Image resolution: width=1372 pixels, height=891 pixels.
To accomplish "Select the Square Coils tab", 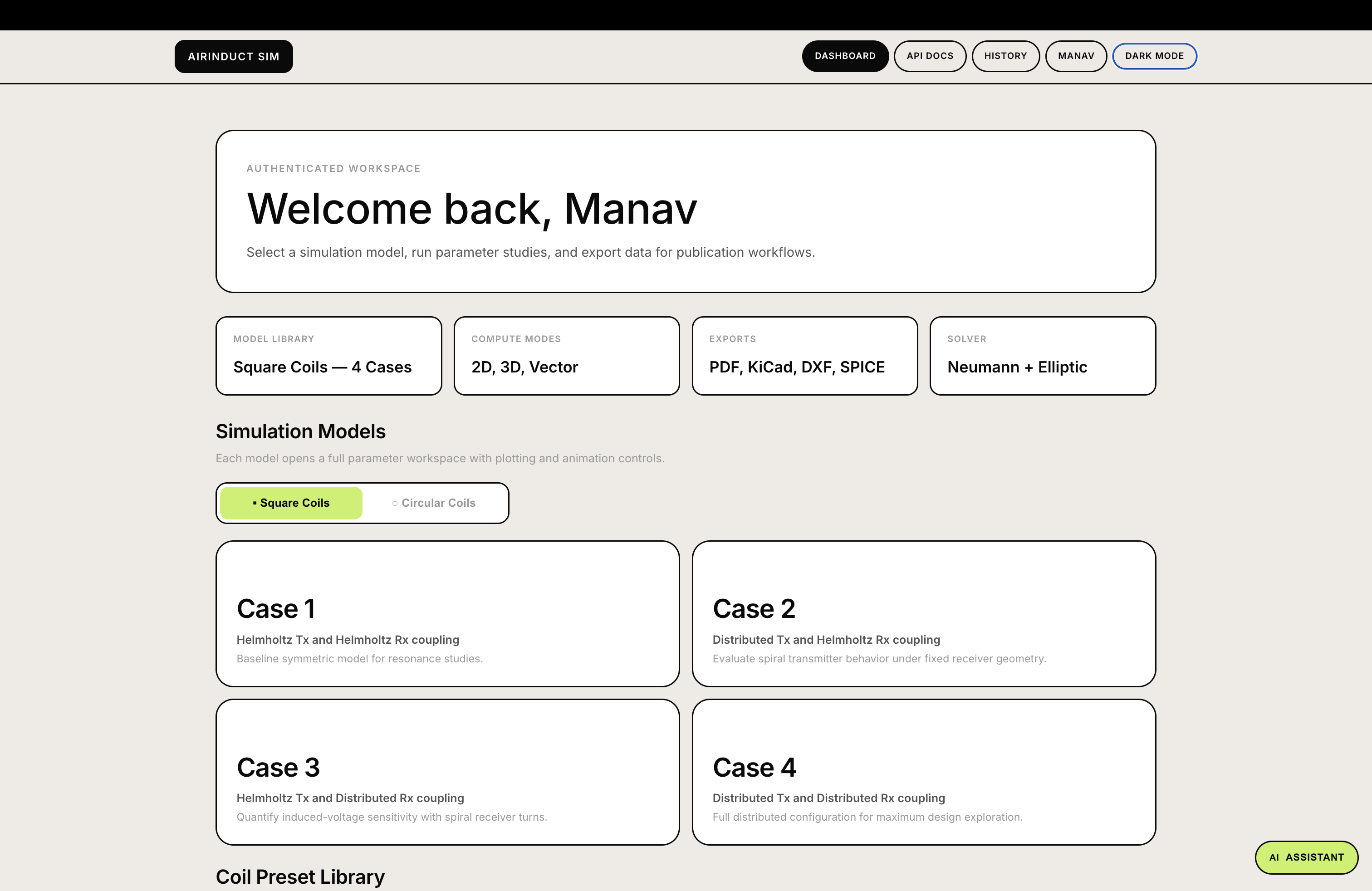I will tap(291, 503).
